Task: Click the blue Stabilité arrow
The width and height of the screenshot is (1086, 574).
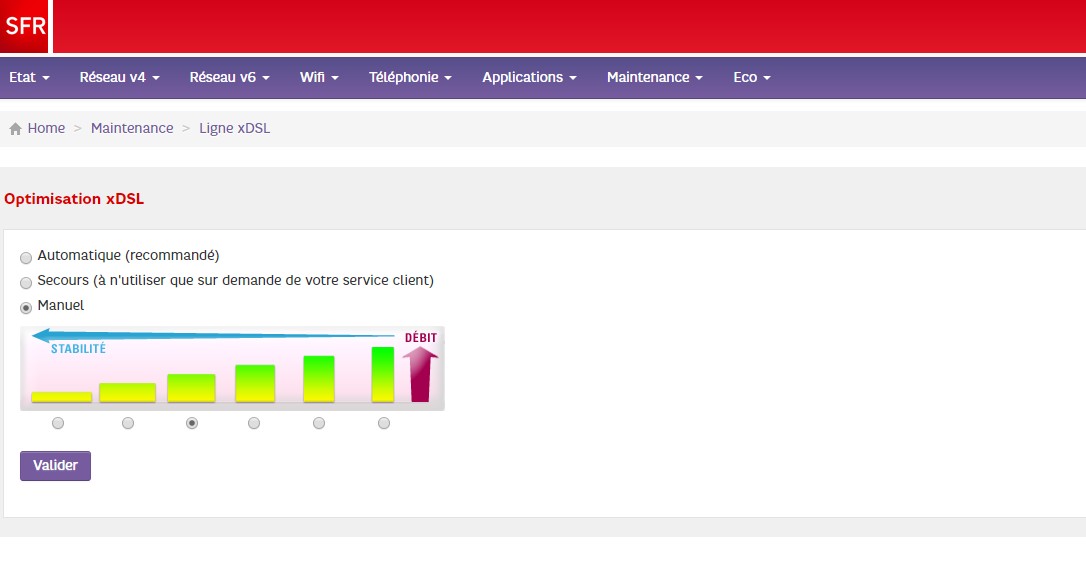Action: point(212,336)
